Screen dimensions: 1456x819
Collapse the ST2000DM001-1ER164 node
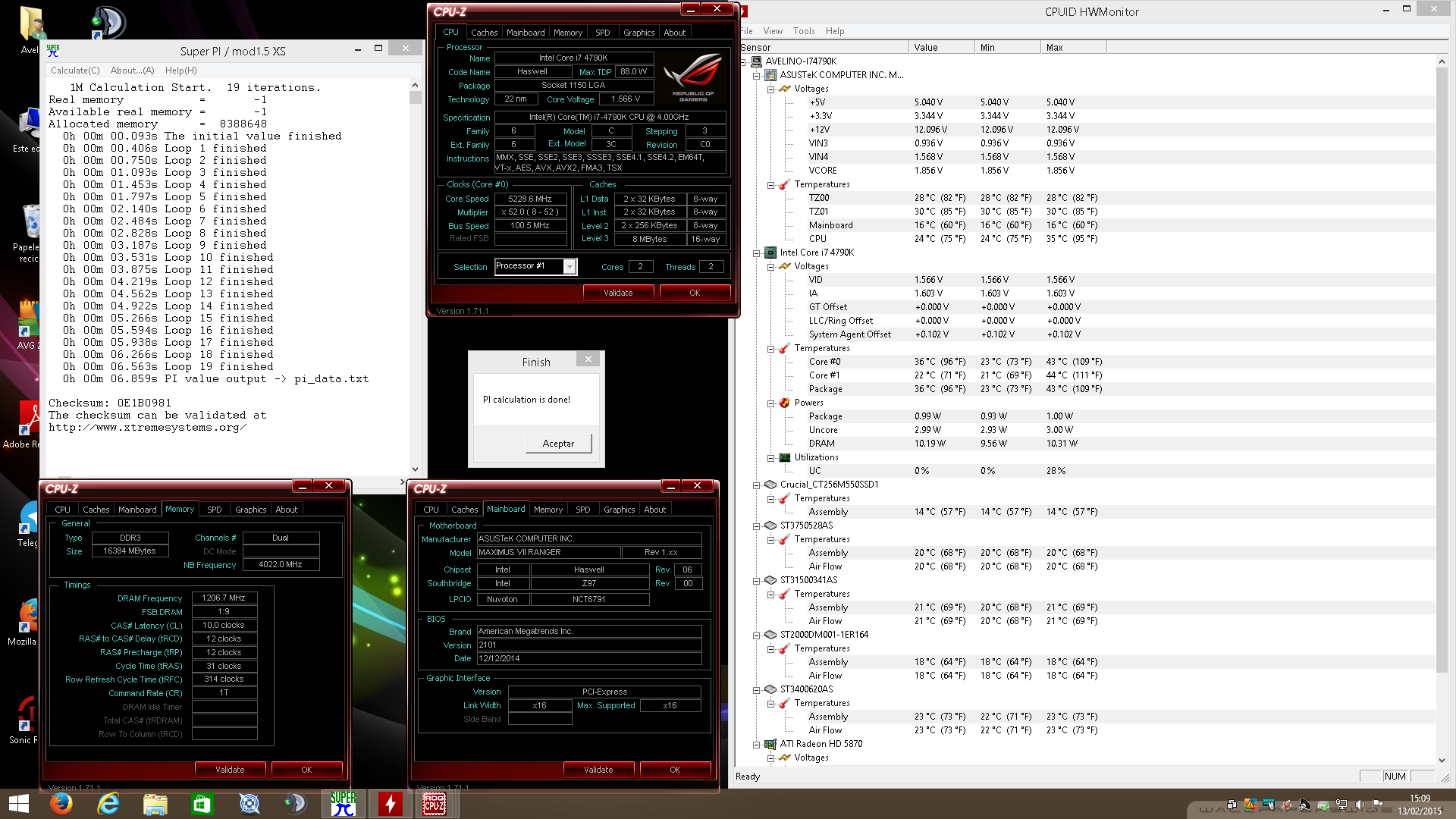(x=756, y=635)
